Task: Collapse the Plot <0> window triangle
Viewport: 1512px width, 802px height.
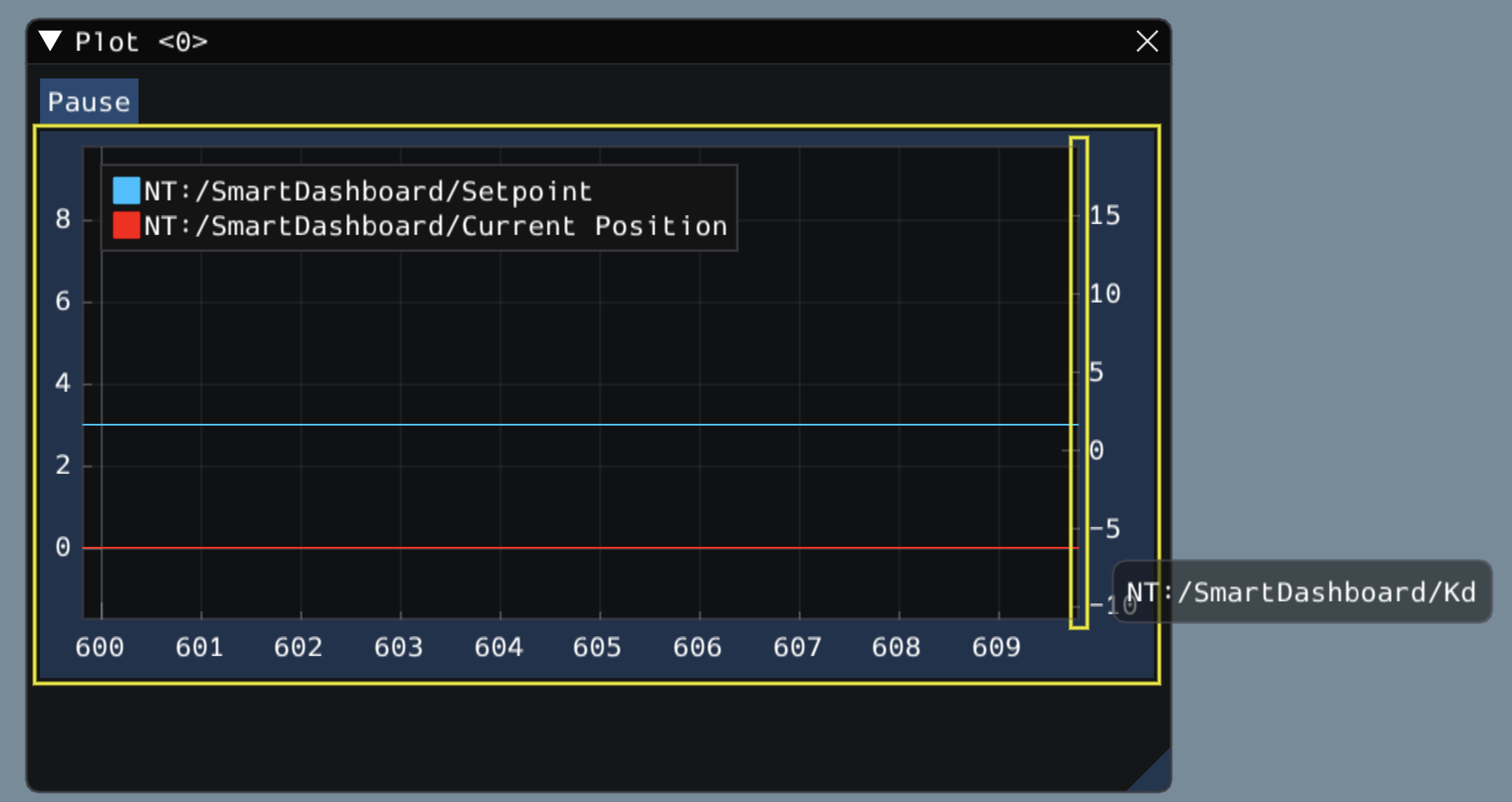Action: point(50,41)
